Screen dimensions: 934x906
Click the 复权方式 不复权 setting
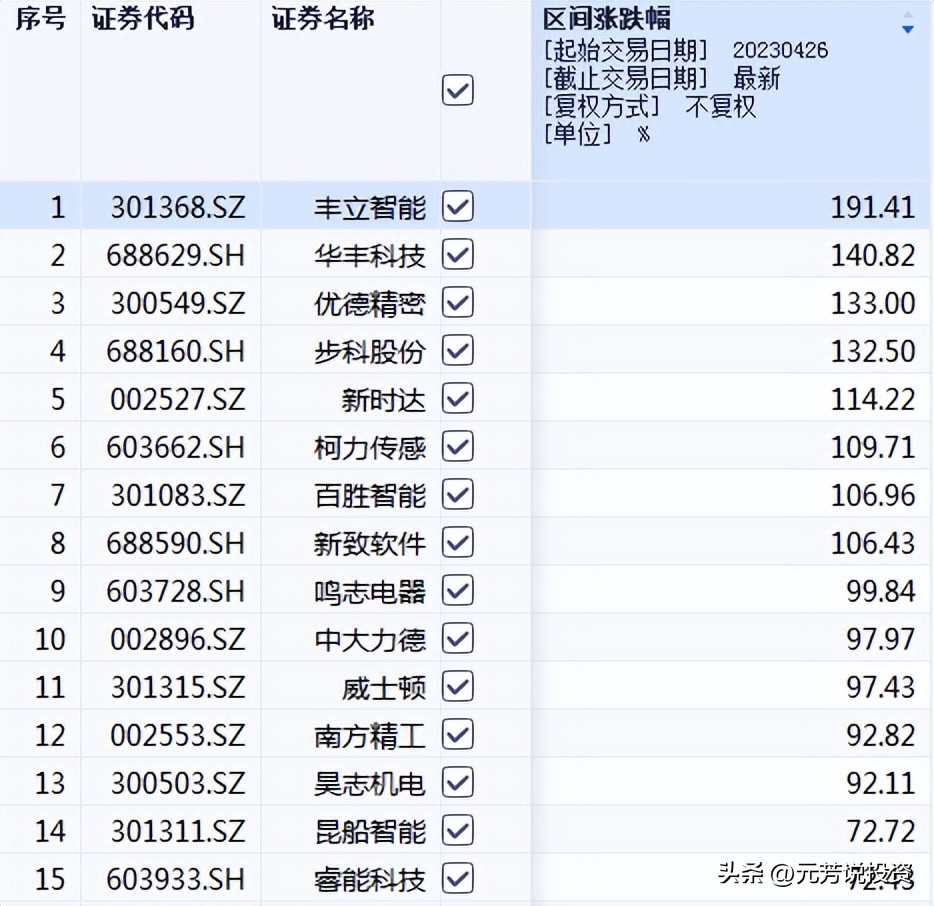click(649, 106)
